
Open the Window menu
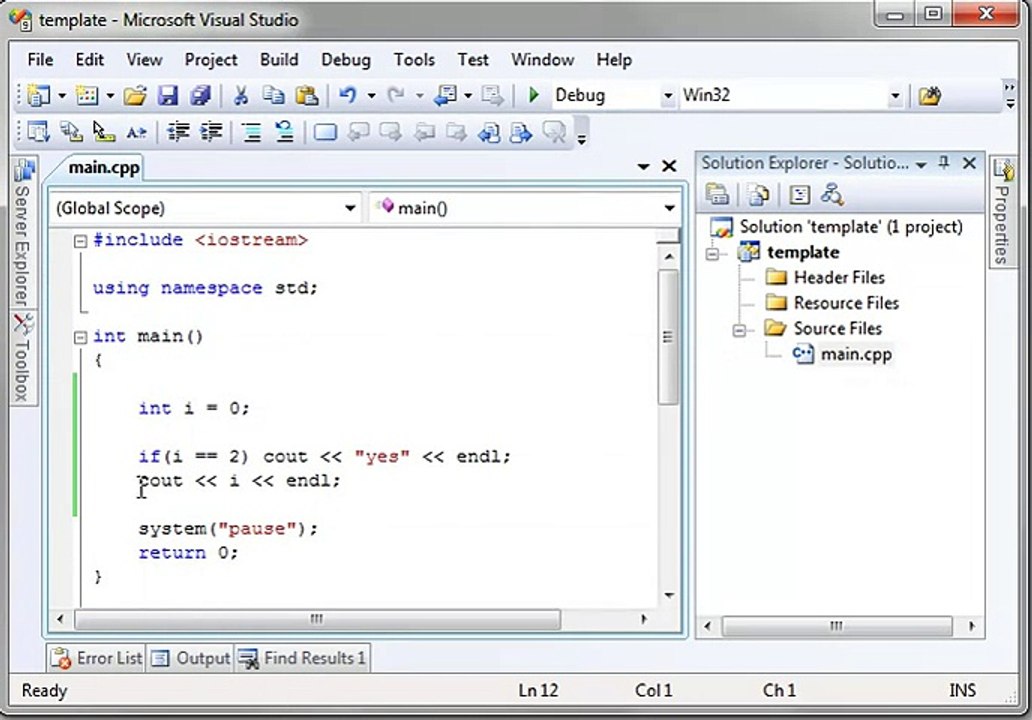[542, 60]
